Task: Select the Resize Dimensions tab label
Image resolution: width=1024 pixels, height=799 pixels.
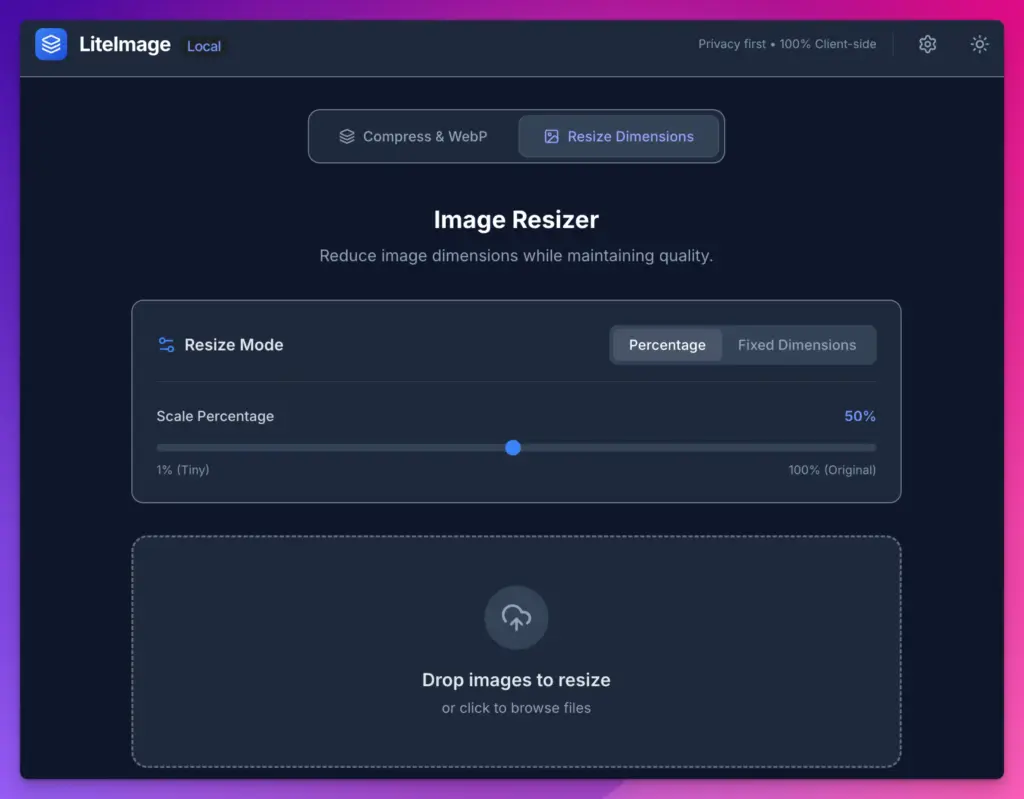Action: coord(630,136)
